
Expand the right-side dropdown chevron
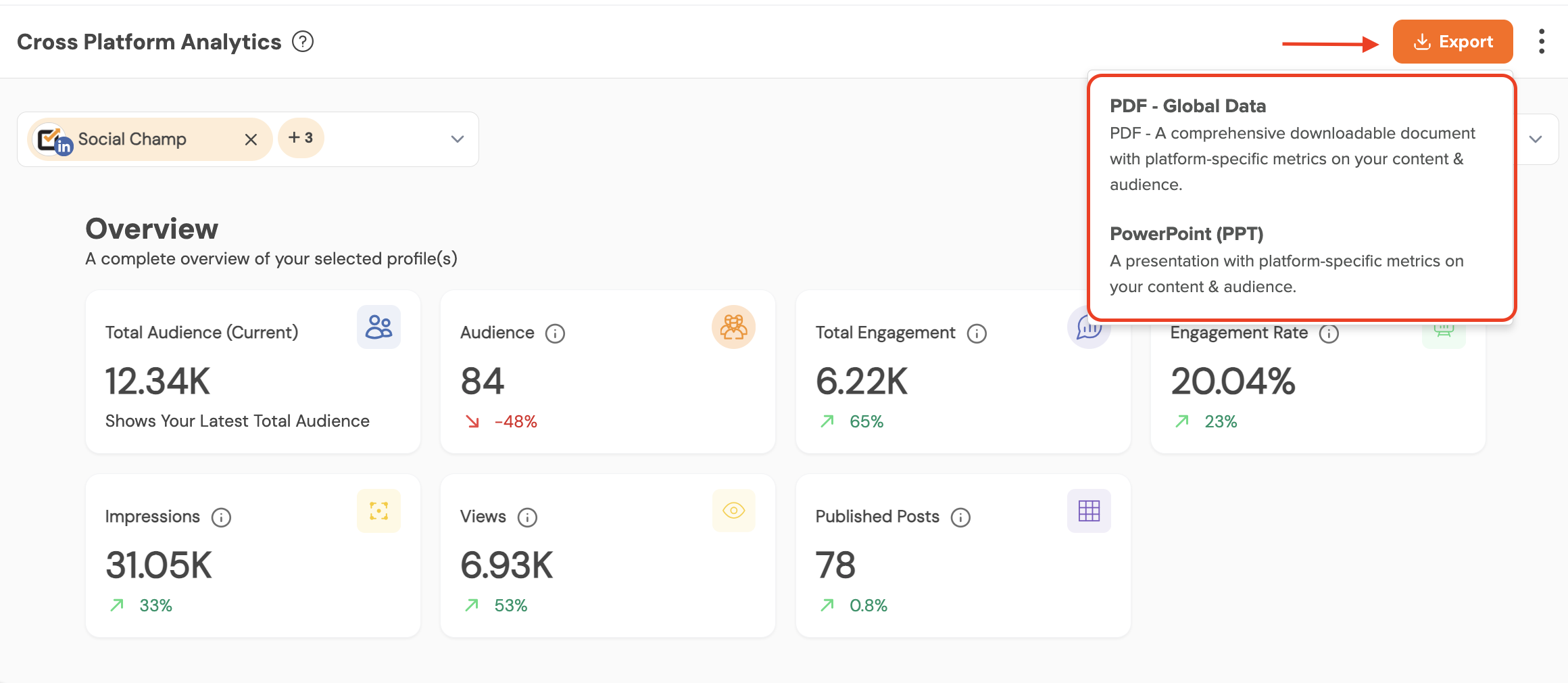[1536, 139]
